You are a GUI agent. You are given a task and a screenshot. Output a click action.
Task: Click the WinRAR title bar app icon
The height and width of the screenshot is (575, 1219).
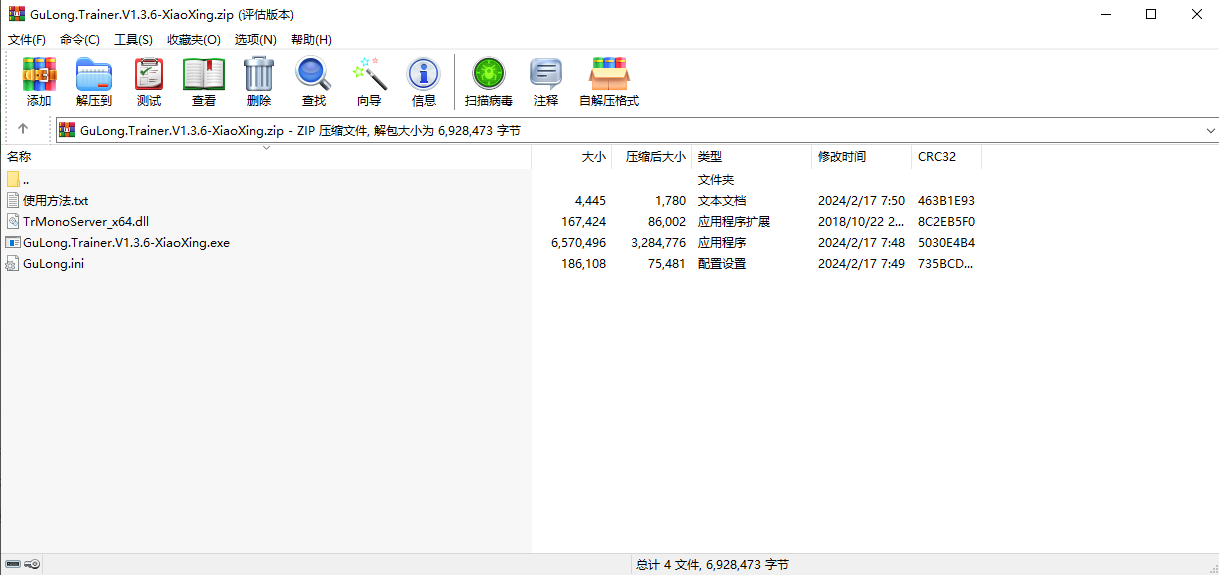[16, 14]
